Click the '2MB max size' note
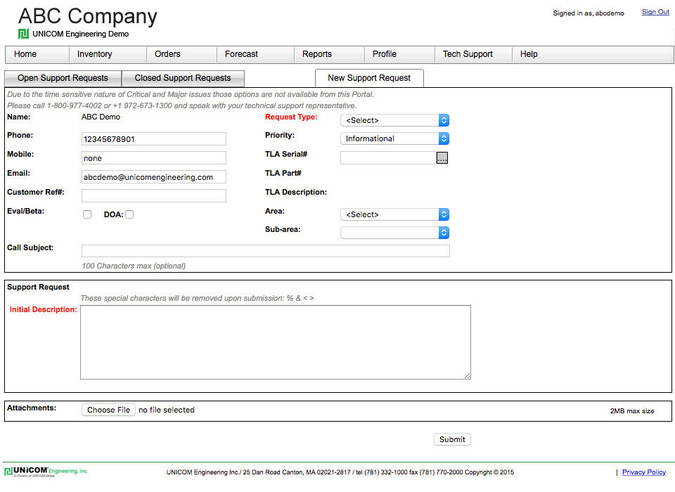Viewport: 675px width, 492px height. click(x=632, y=411)
